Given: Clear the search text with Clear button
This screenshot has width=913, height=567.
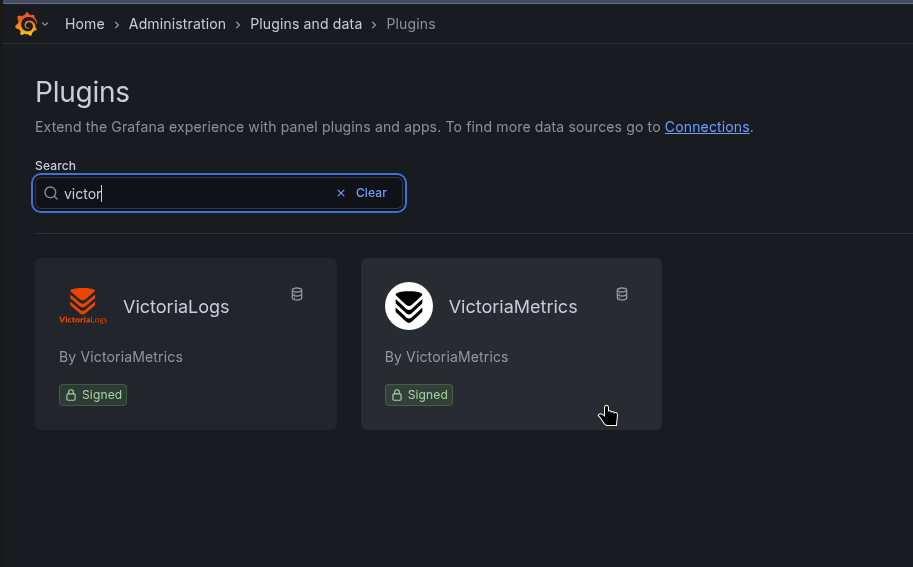Looking at the screenshot, I should [x=371, y=193].
